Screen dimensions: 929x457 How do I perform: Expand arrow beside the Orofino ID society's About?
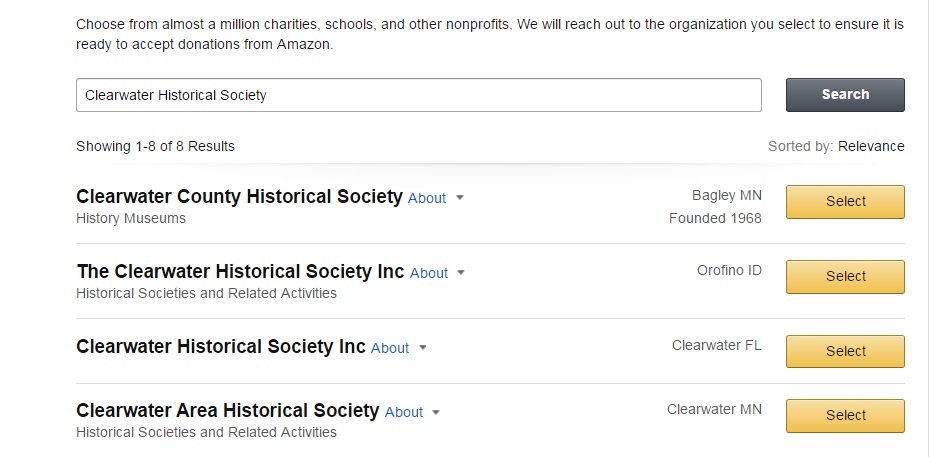click(x=461, y=273)
